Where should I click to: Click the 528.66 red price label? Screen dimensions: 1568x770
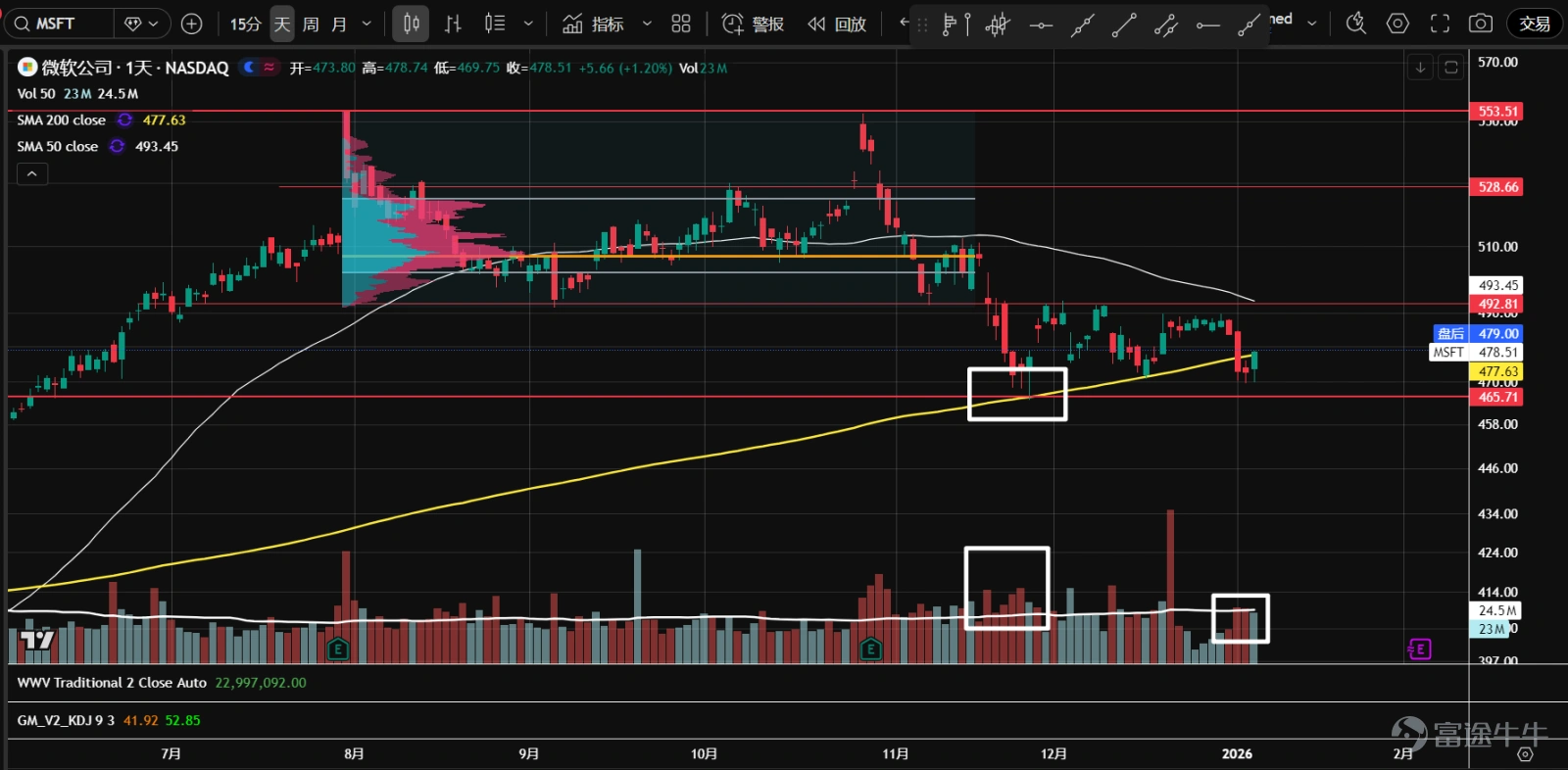1497,186
